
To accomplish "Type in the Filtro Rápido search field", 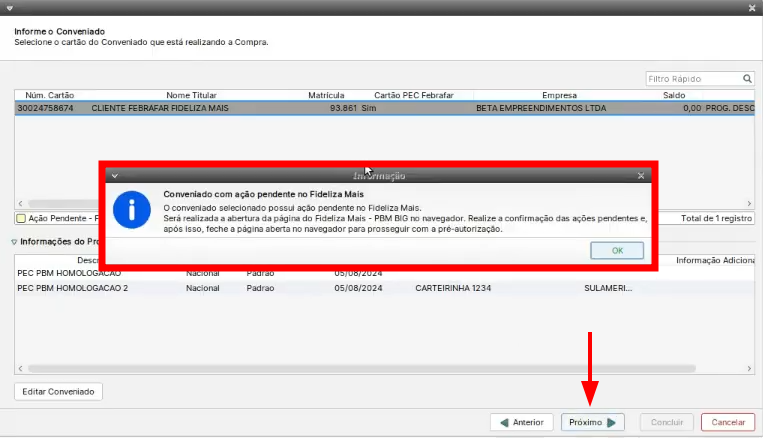I will pyautogui.click(x=693, y=78).
